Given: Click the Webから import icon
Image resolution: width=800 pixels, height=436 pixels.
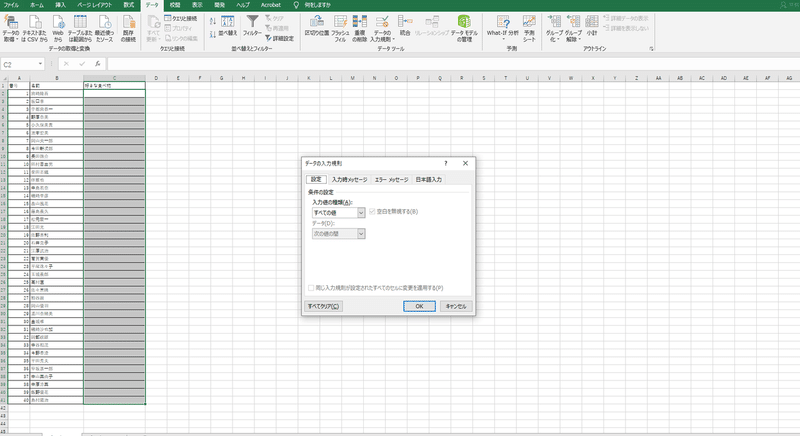Looking at the screenshot, I should (x=58, y=29).
